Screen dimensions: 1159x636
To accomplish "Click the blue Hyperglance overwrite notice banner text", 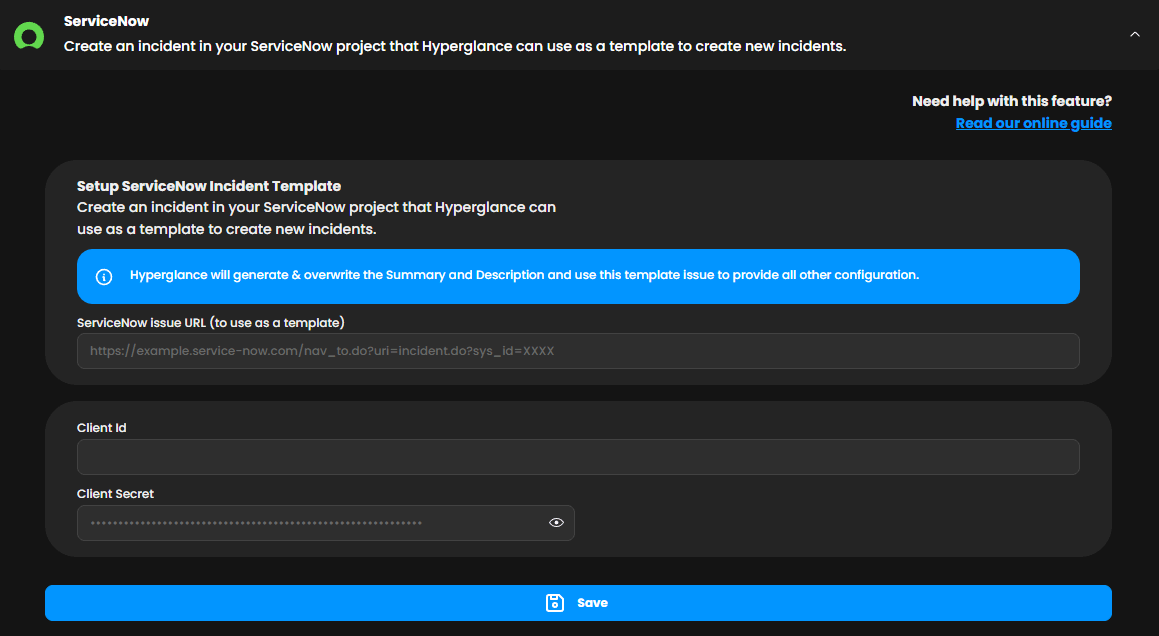I will (524, 275).
